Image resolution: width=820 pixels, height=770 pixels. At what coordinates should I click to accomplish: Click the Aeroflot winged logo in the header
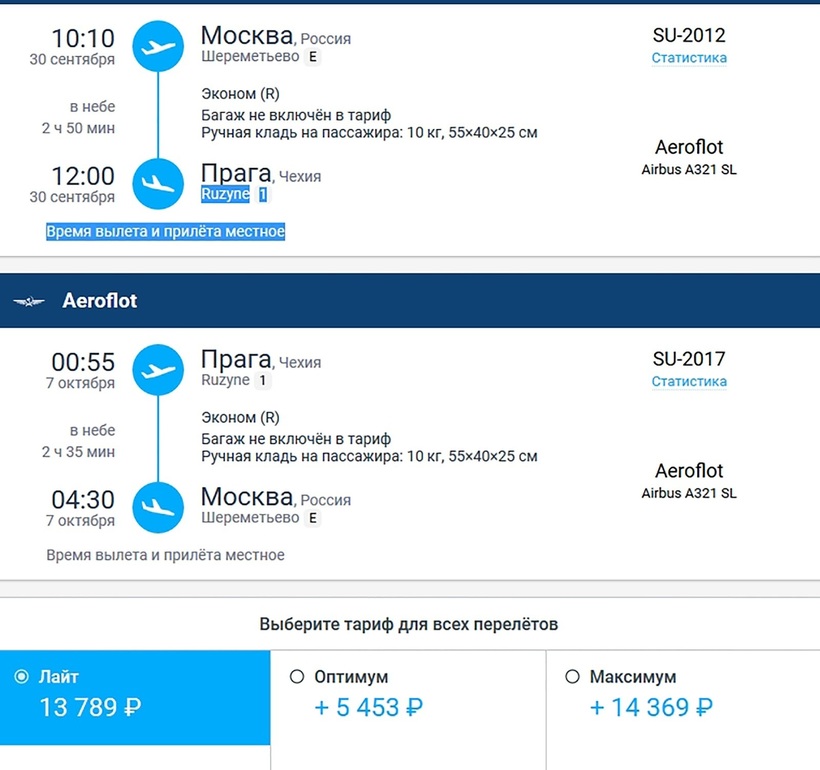coord(29,301)
